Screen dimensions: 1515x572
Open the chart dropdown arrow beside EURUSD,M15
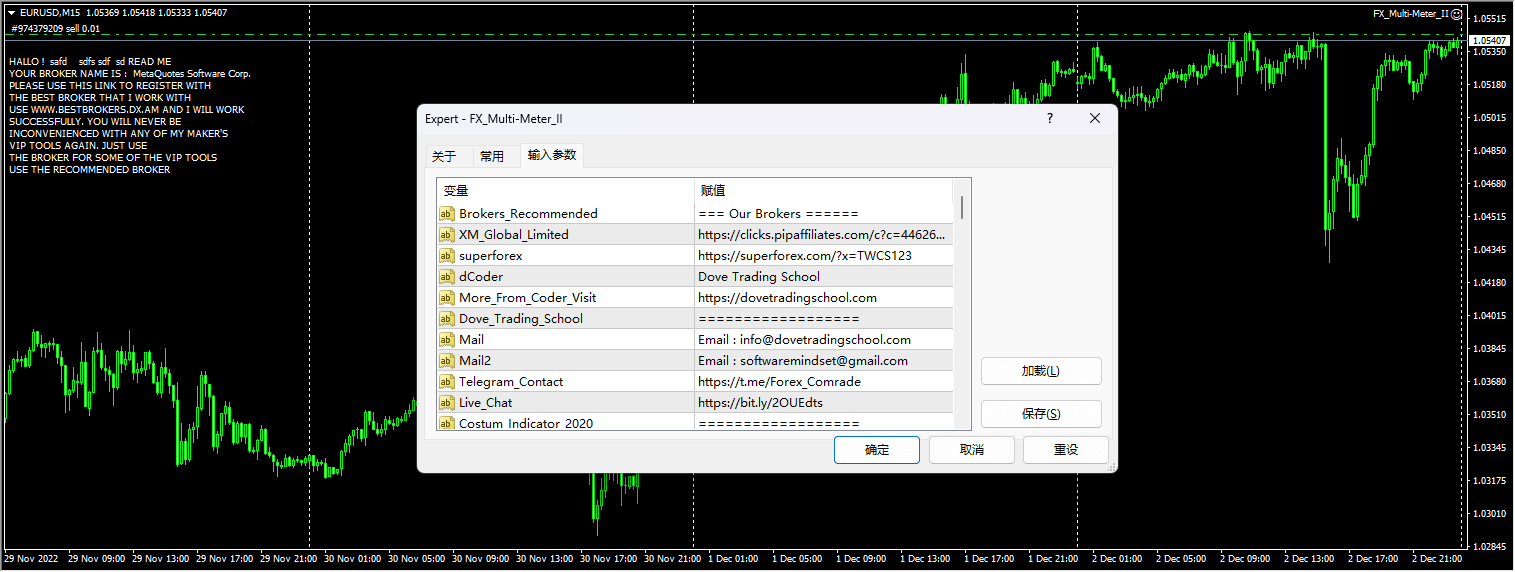(x=11, y=13)
